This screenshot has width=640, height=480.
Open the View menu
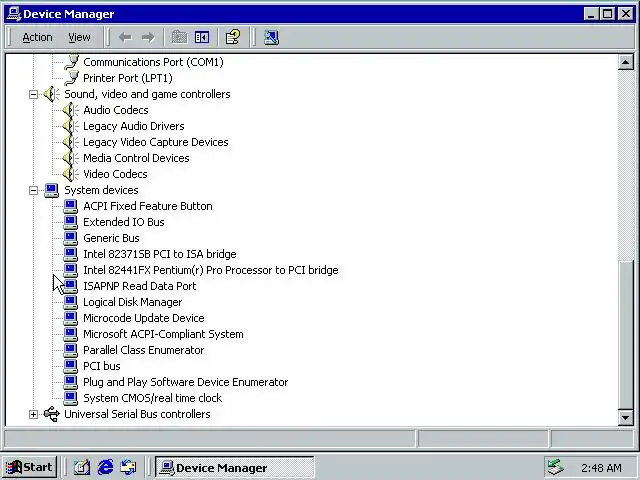click(79, 38)
